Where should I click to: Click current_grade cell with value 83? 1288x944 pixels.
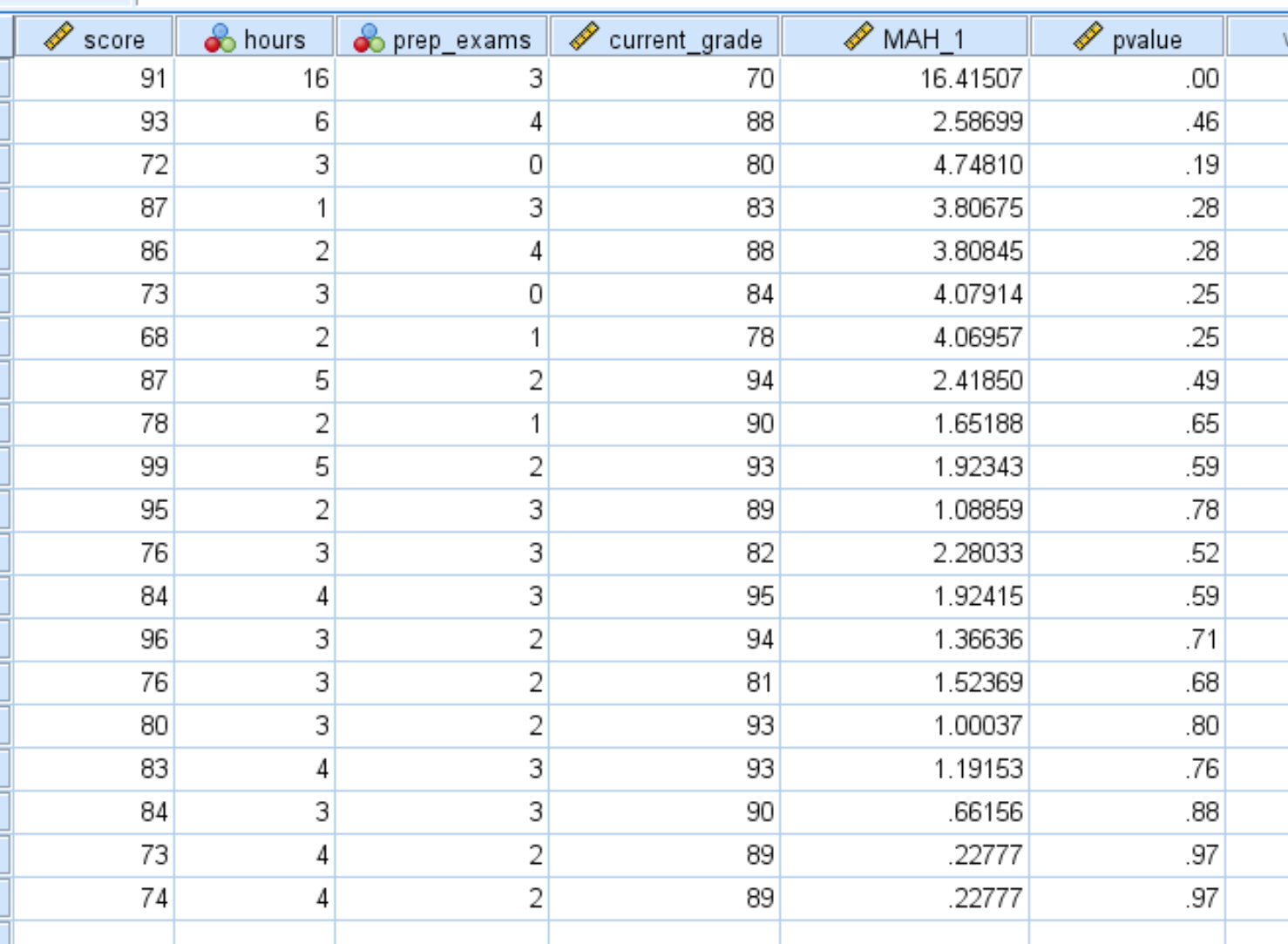(665, 207)
